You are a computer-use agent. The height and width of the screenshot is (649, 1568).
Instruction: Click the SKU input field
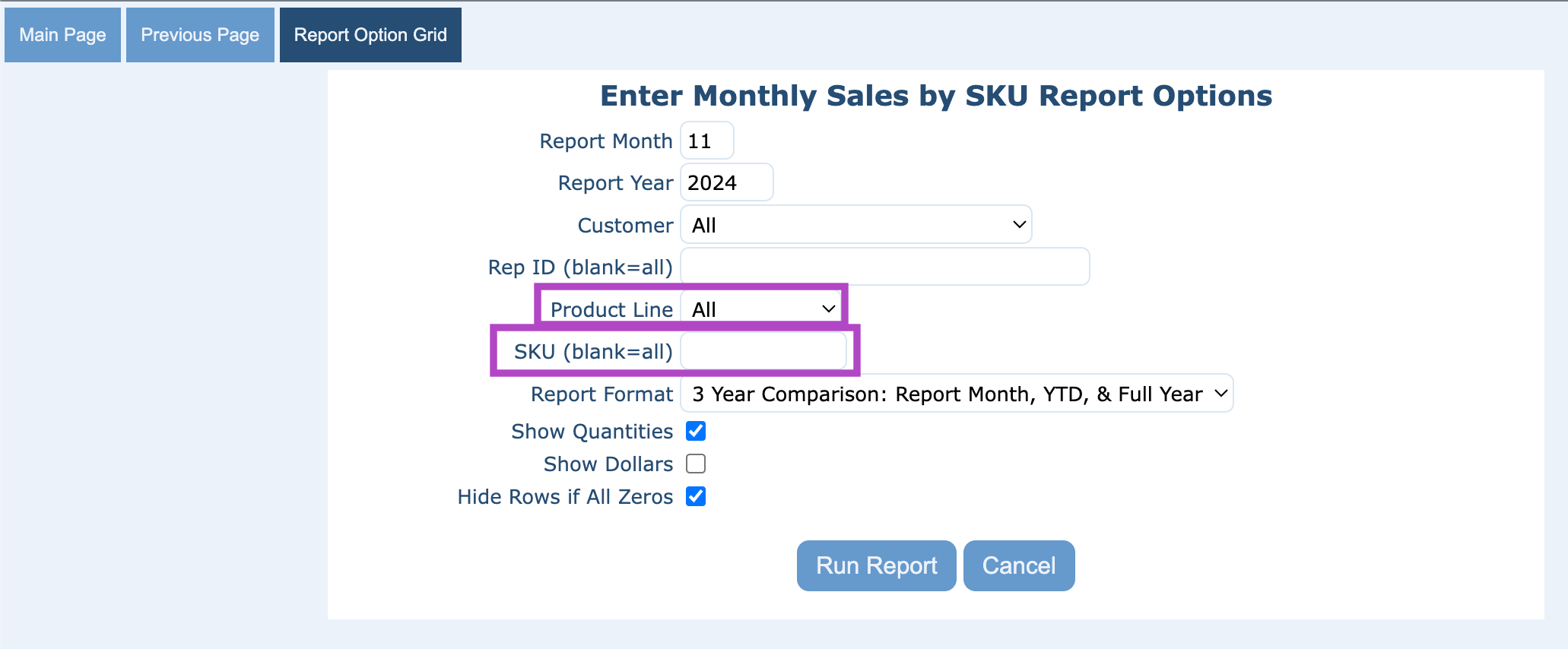[x=763, y=351]
